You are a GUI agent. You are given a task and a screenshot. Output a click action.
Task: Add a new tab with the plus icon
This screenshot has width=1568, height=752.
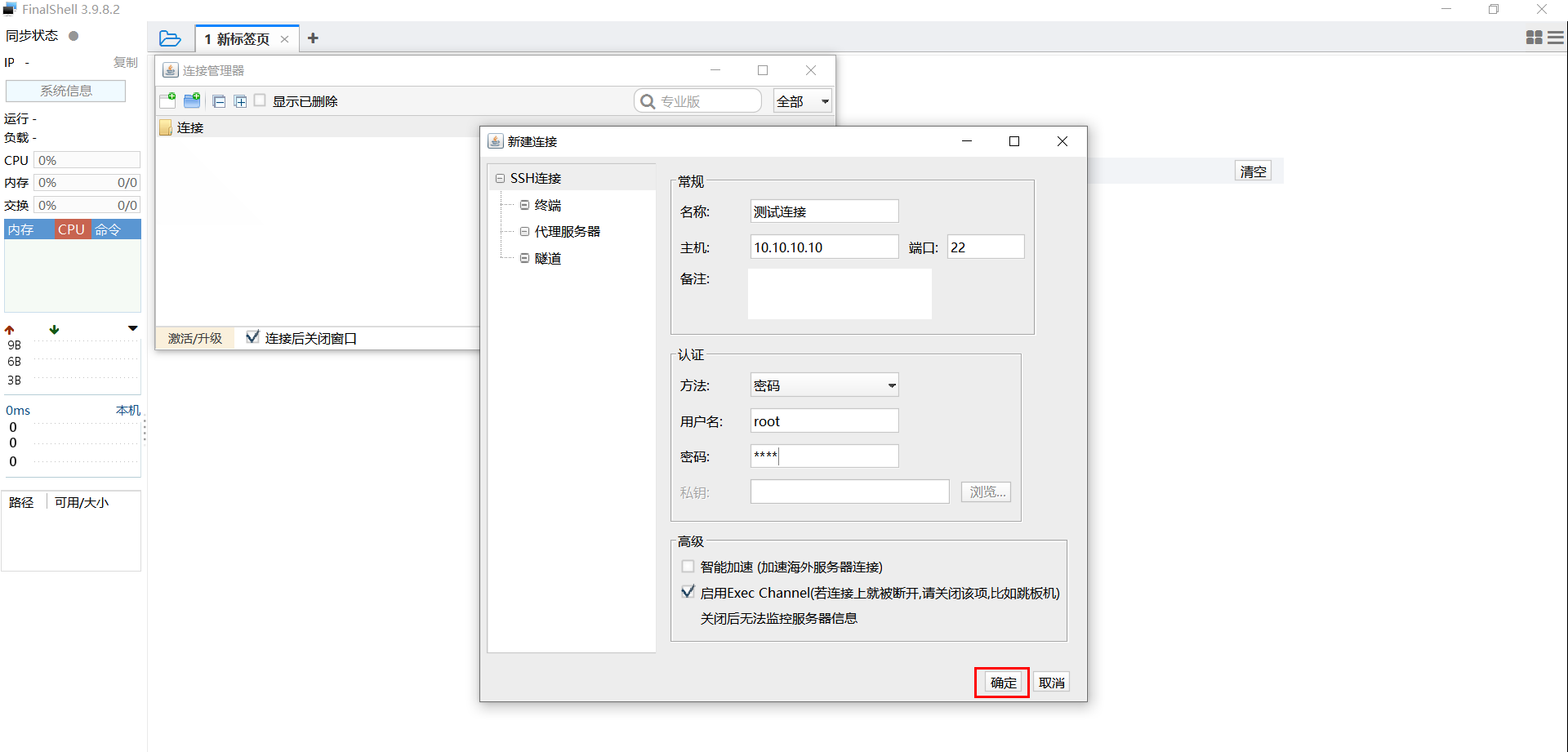[313, 38]
